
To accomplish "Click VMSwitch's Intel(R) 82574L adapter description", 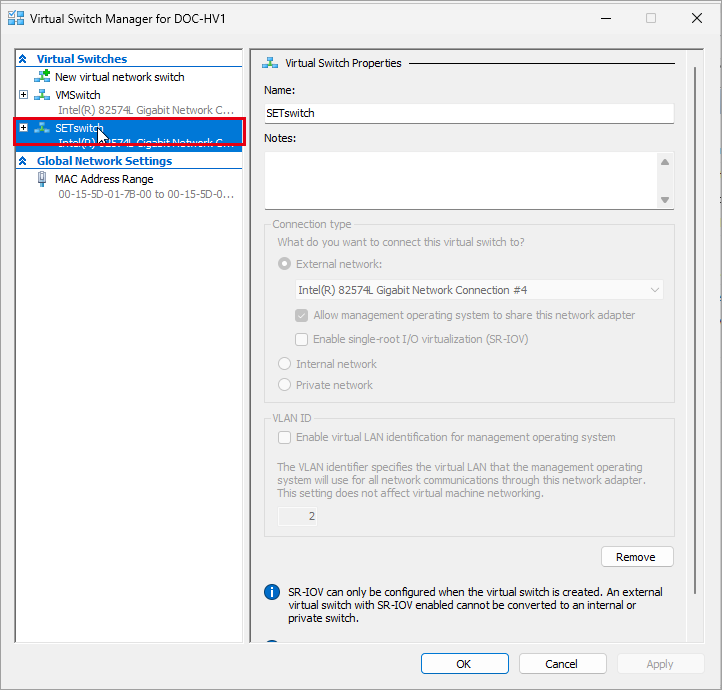I will 146,110.
